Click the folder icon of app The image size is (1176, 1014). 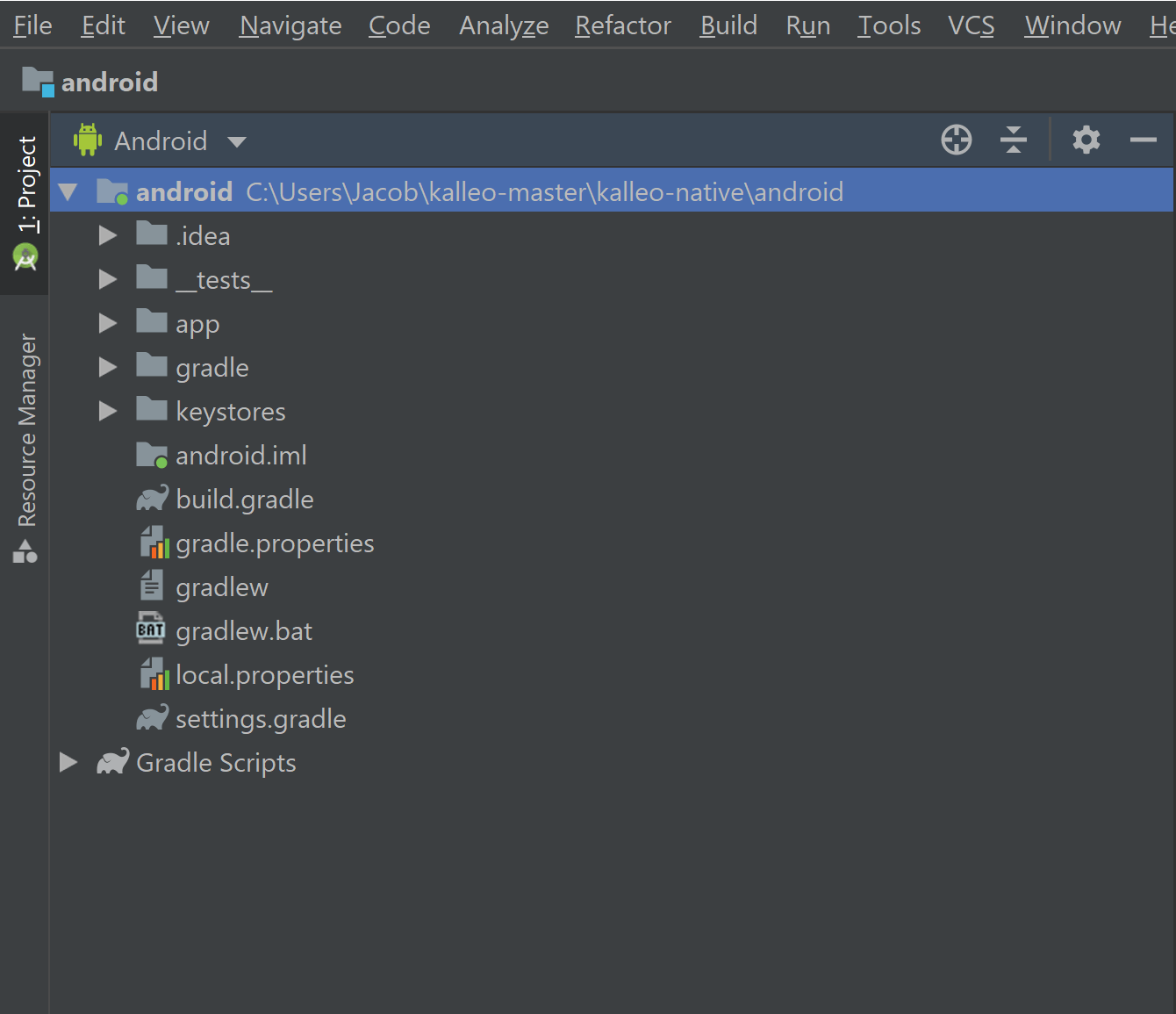152,321
